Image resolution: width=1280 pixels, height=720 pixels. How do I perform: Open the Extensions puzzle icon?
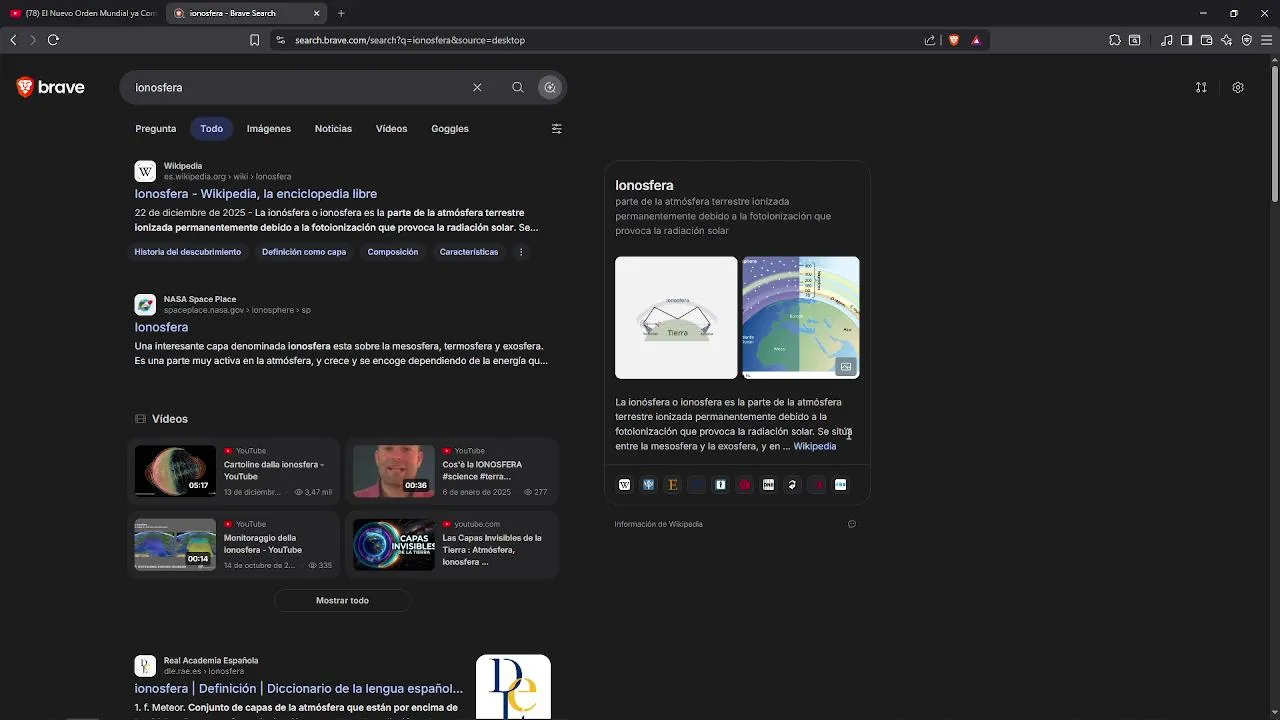tap(1115, 40)
